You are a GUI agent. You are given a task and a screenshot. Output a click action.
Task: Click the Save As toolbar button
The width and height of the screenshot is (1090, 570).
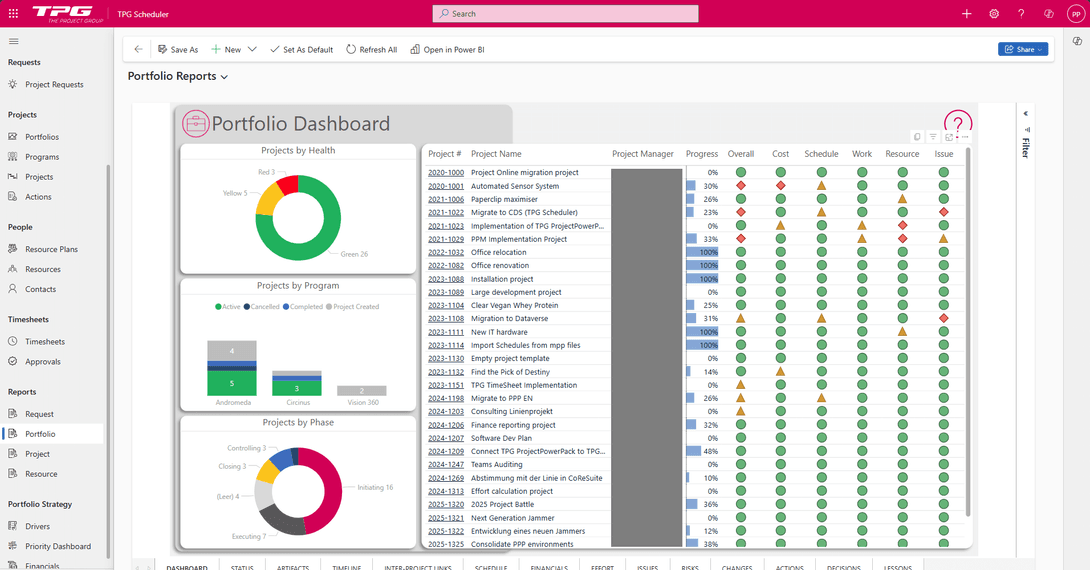[178, 49]
